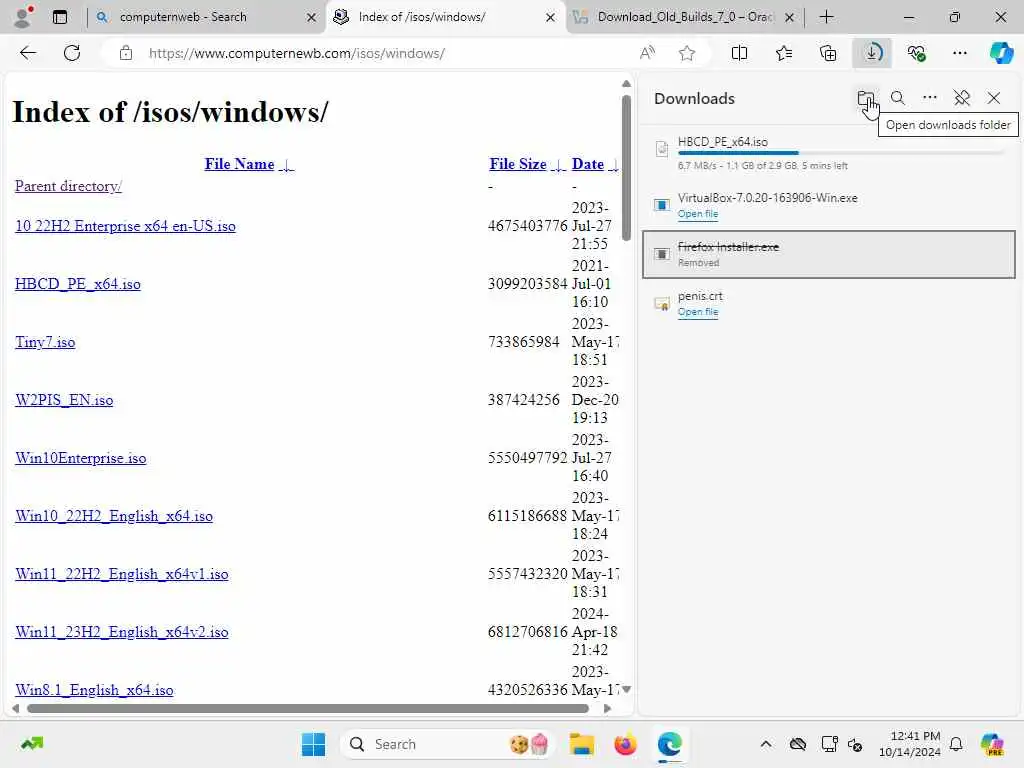Select the HBCD_PE_x64.iso download in progress
The image size is (1024, 768).
pyautogui.click(x=828, y=153)
